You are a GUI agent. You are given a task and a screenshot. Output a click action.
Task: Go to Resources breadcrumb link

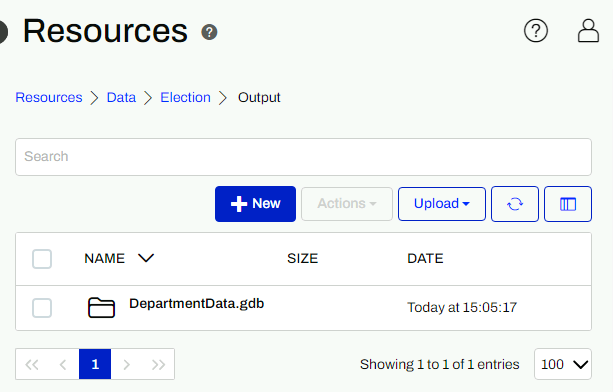[49, 97]
